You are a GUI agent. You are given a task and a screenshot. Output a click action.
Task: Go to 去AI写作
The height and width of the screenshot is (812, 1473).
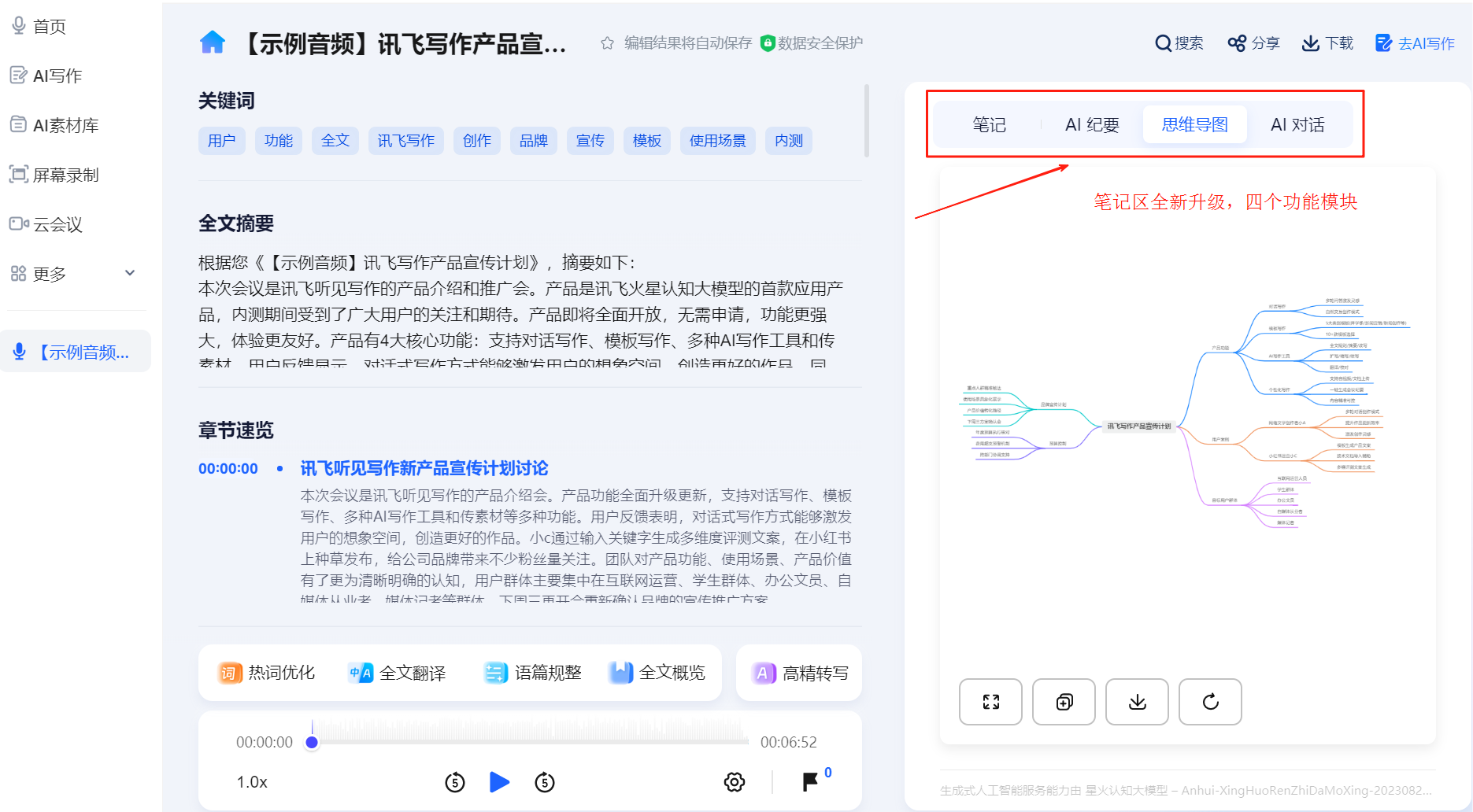1415,43
